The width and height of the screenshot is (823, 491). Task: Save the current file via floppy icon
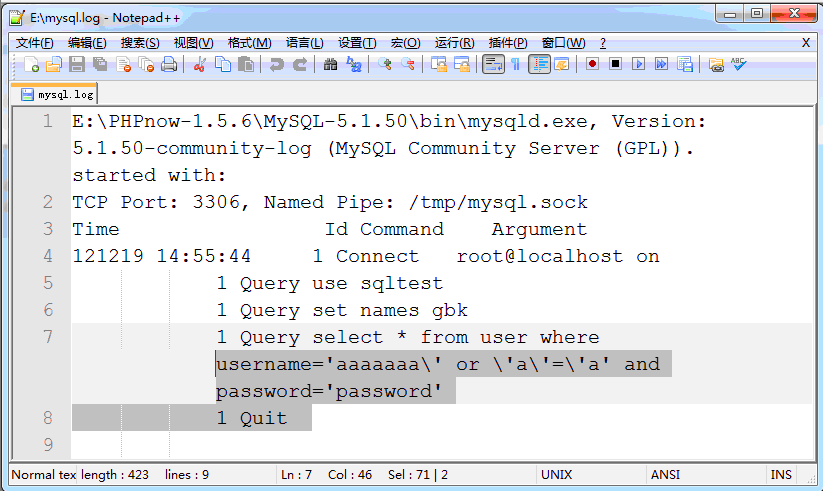tap(77, 65)
